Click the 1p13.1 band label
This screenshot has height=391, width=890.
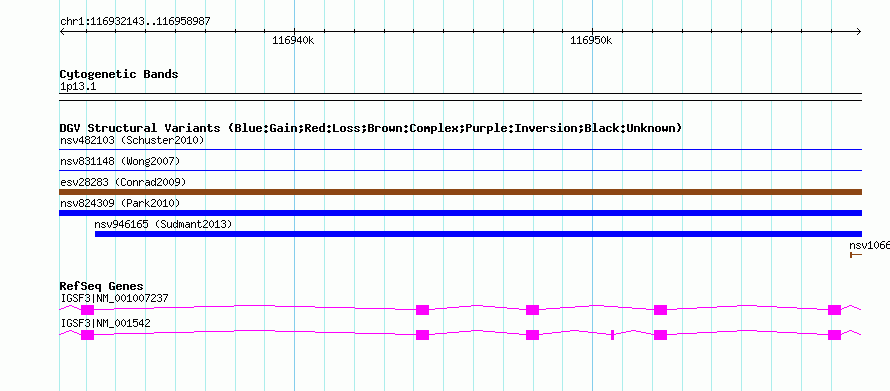(x=78, y=87)
